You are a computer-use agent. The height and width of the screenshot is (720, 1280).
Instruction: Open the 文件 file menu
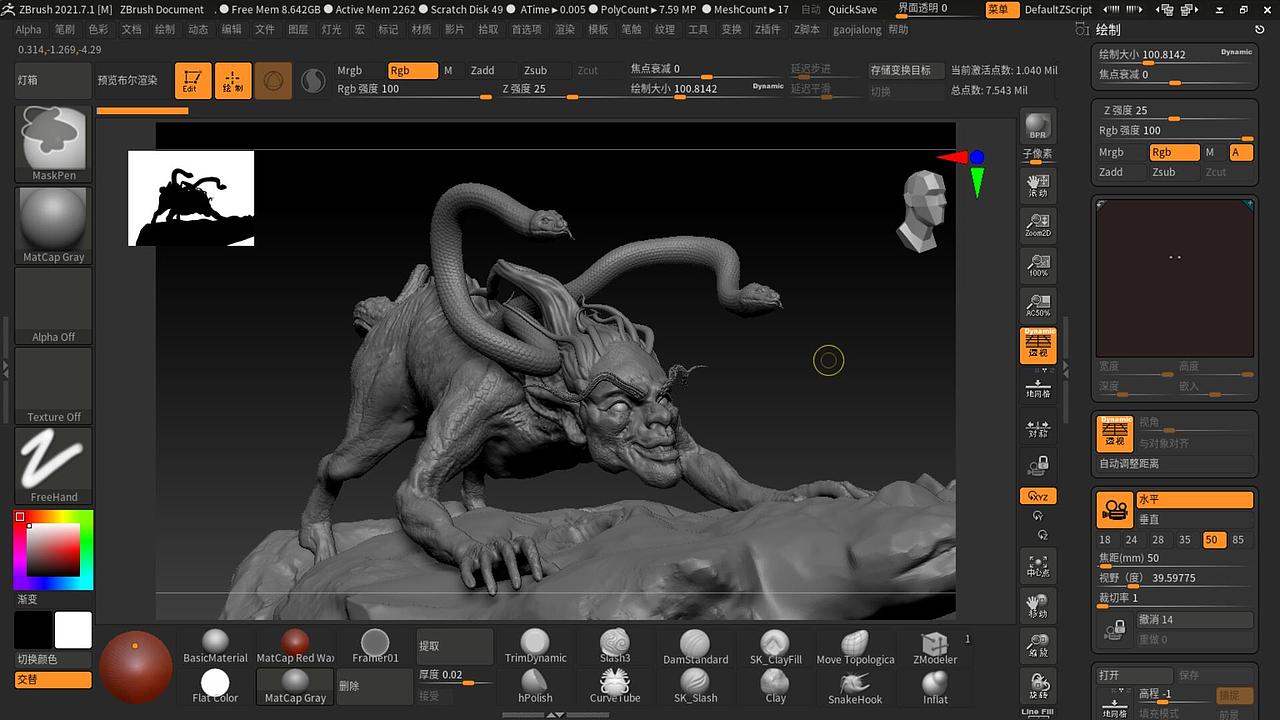264,30
